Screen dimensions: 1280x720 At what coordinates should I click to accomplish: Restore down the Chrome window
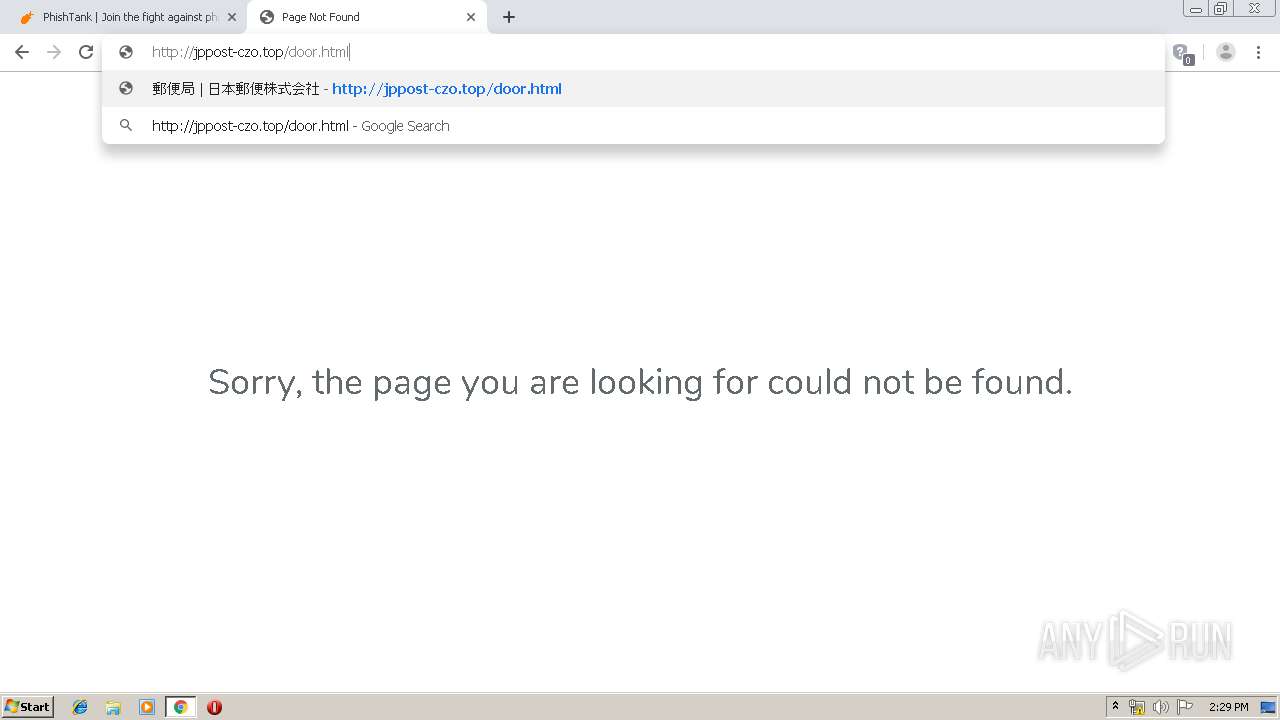click(1221, 9)
